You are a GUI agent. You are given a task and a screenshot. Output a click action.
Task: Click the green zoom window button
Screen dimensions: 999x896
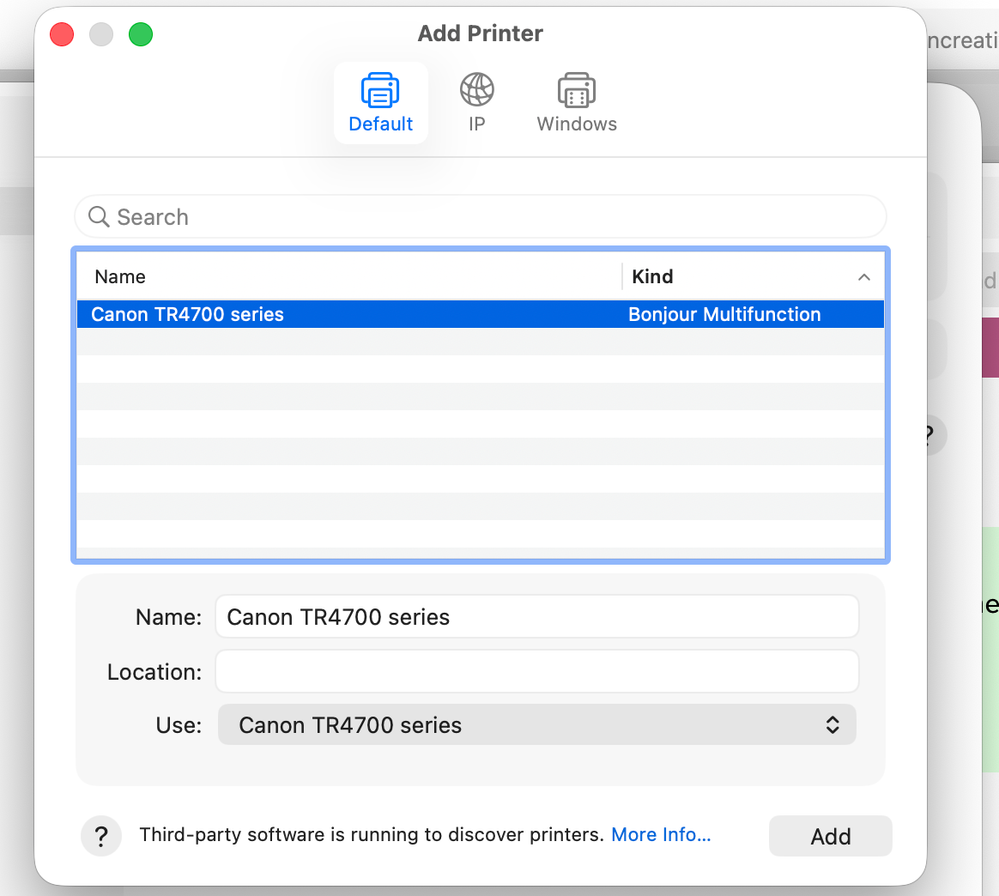141,34
